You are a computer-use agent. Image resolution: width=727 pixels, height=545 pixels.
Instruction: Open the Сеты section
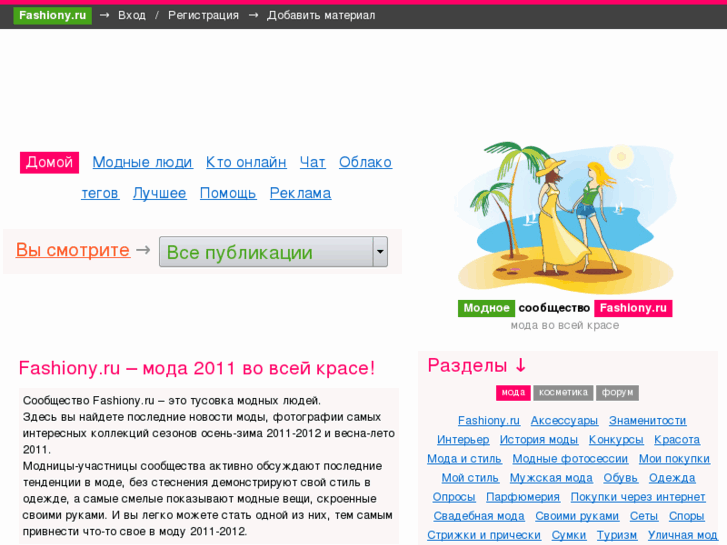(x=644, y=515)
